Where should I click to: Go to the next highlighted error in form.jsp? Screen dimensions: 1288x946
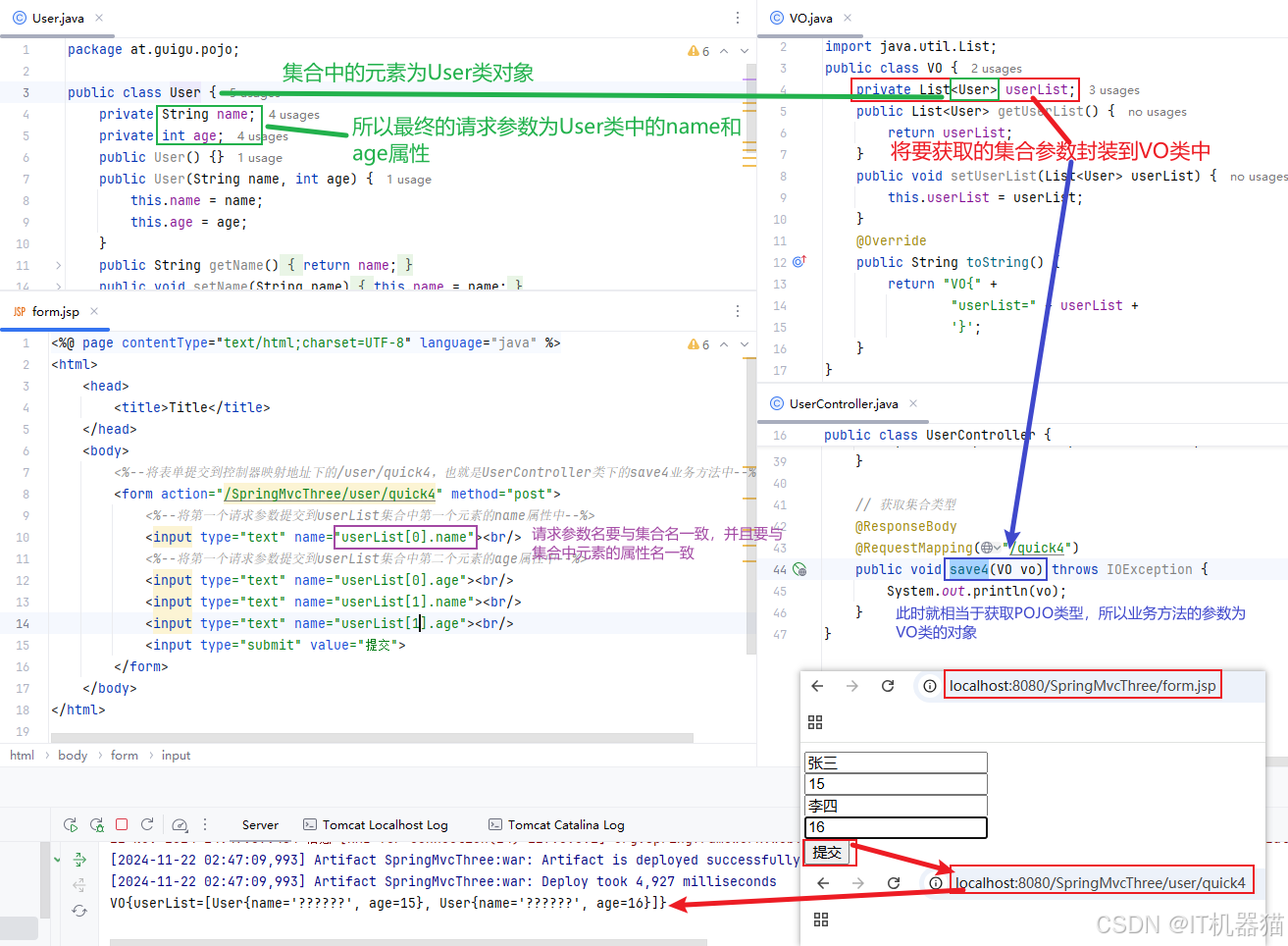(x=745, y=344)
